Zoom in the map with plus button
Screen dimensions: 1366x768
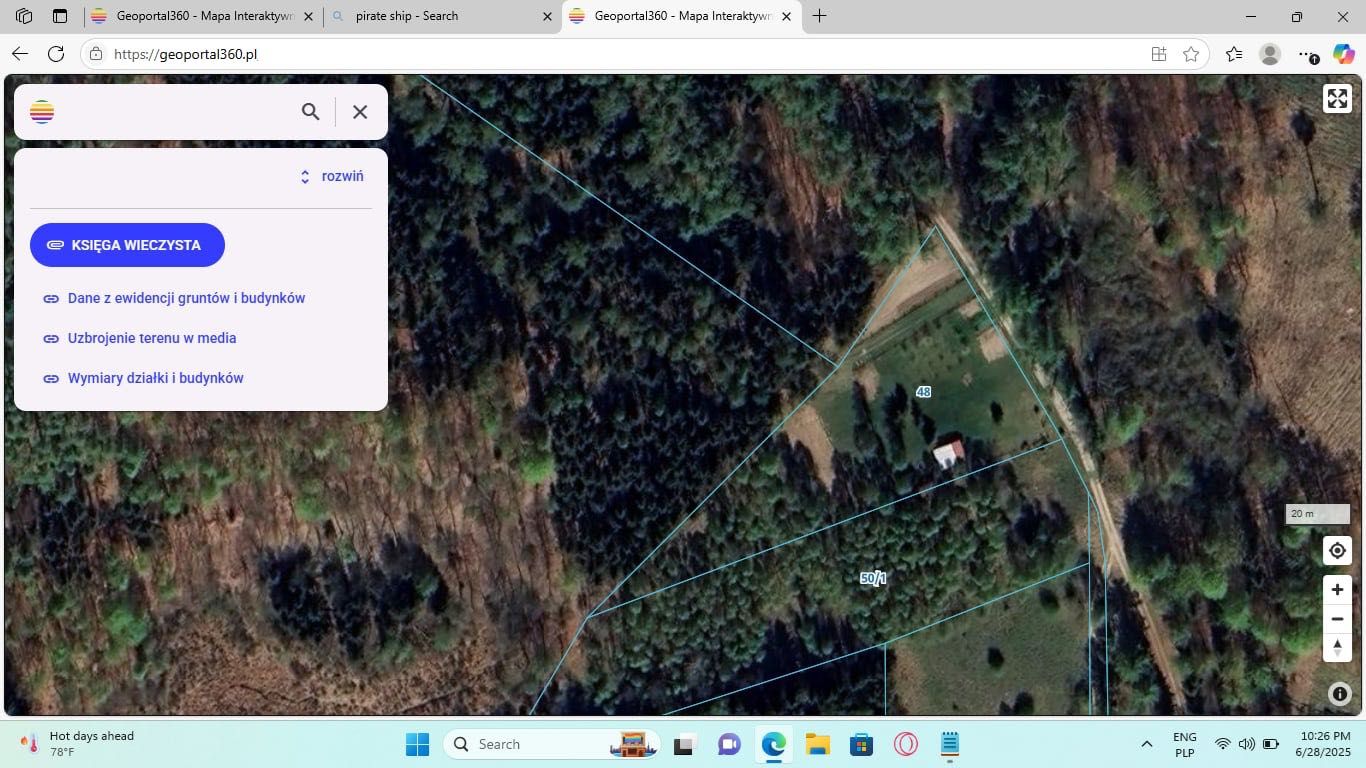tap(1337, 589)
